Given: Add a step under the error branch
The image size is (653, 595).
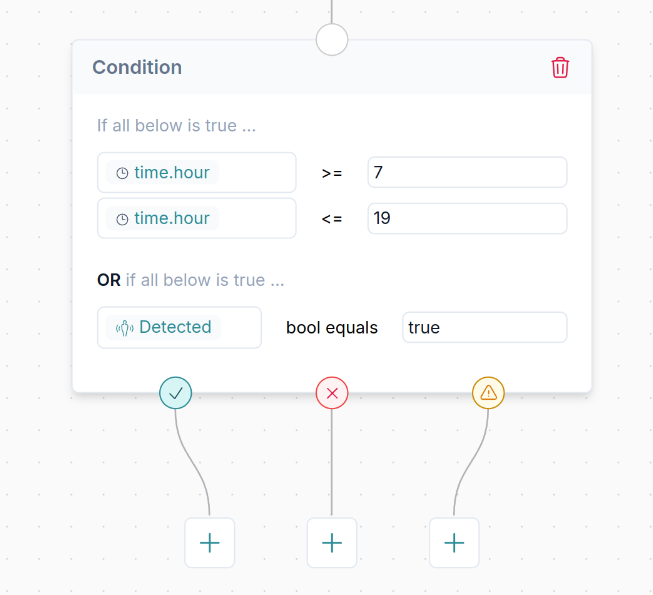Looking at the screenshot, I should tap(454, 543).
